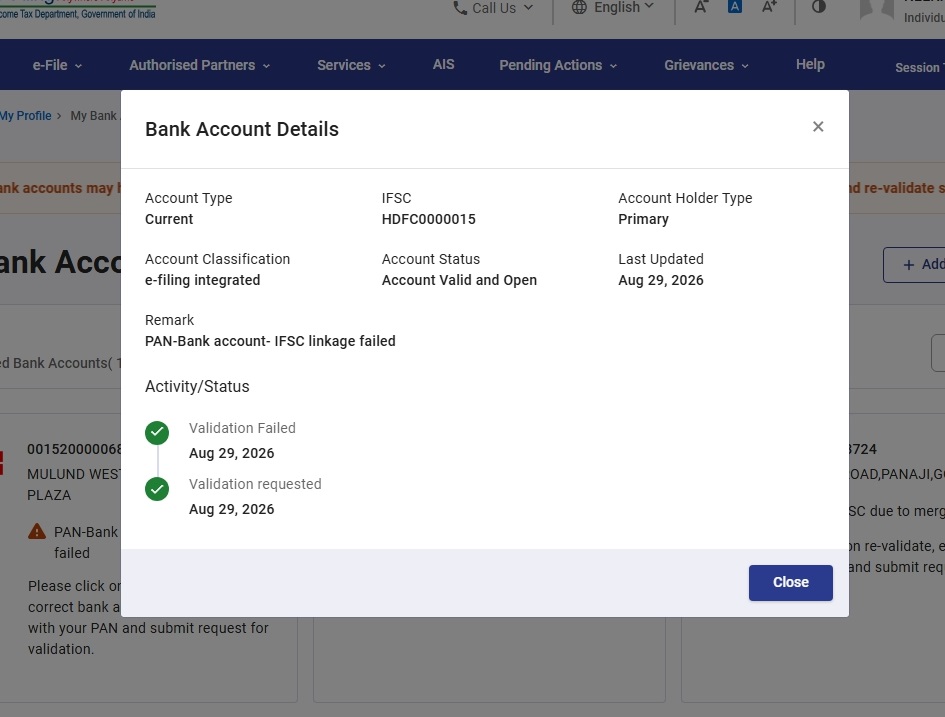Open the e-File menu

pos(57,65)
